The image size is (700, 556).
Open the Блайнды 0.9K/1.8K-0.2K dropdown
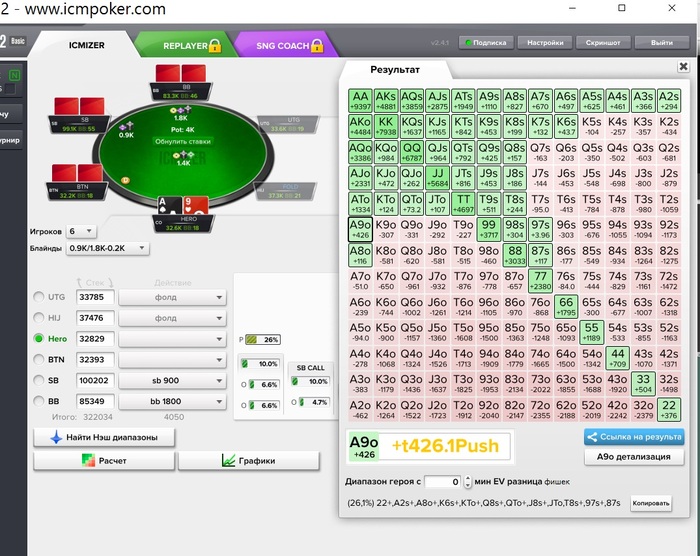point(107,248)
